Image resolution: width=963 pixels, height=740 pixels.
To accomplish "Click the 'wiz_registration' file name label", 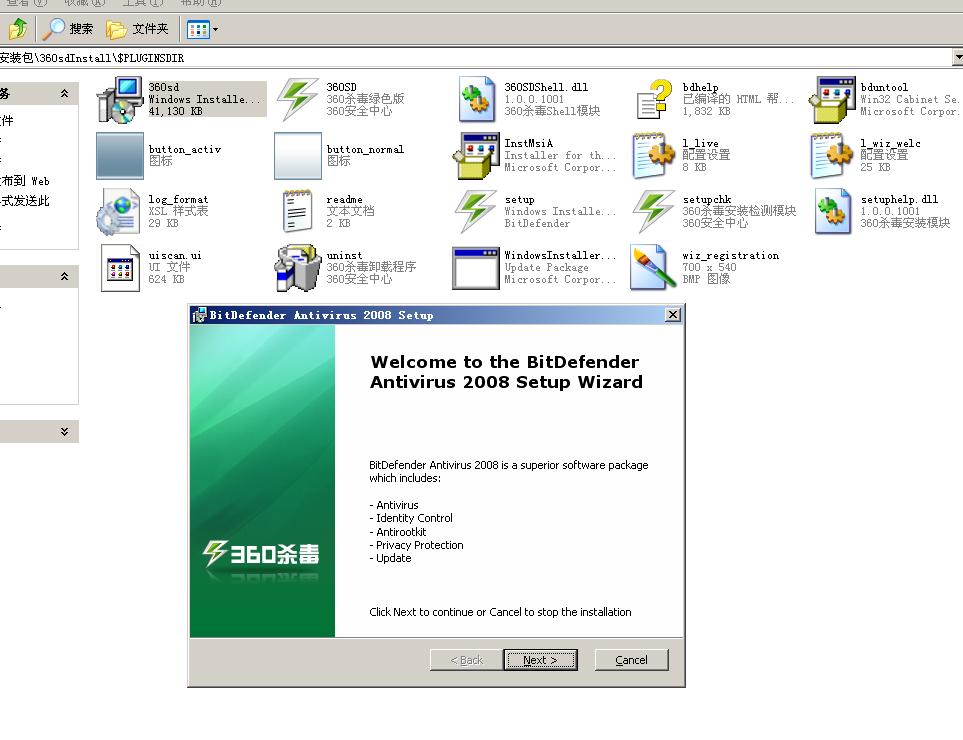I will 731,255.
